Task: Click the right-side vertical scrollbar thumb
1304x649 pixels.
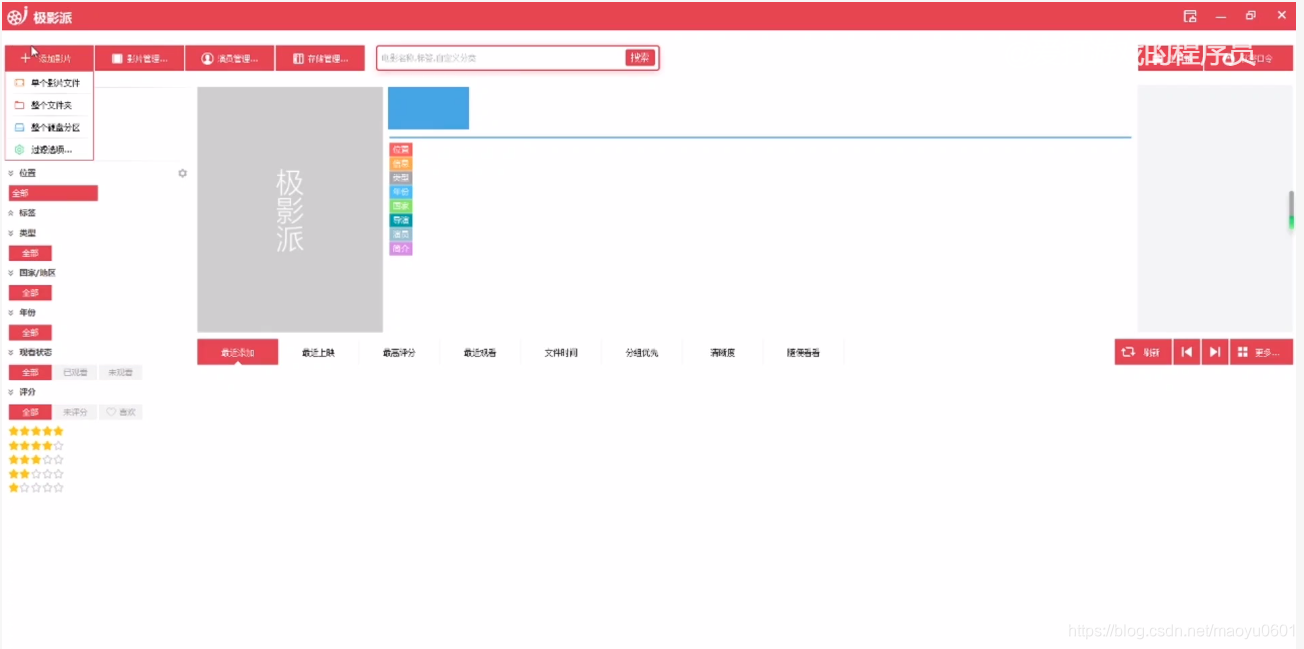Action: (x=1291, y=211)
